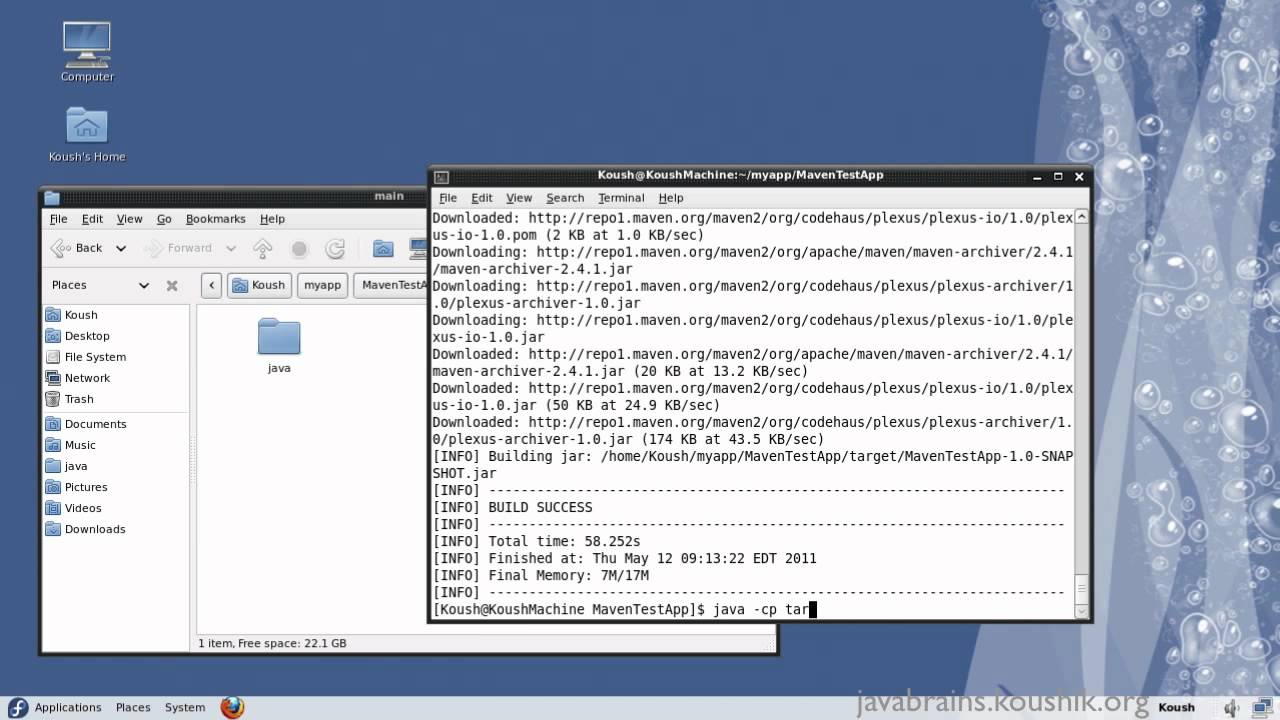Open System menu in panel
Screen dimensions: 1280x720
pyautogui.click(x=185, y=708)
